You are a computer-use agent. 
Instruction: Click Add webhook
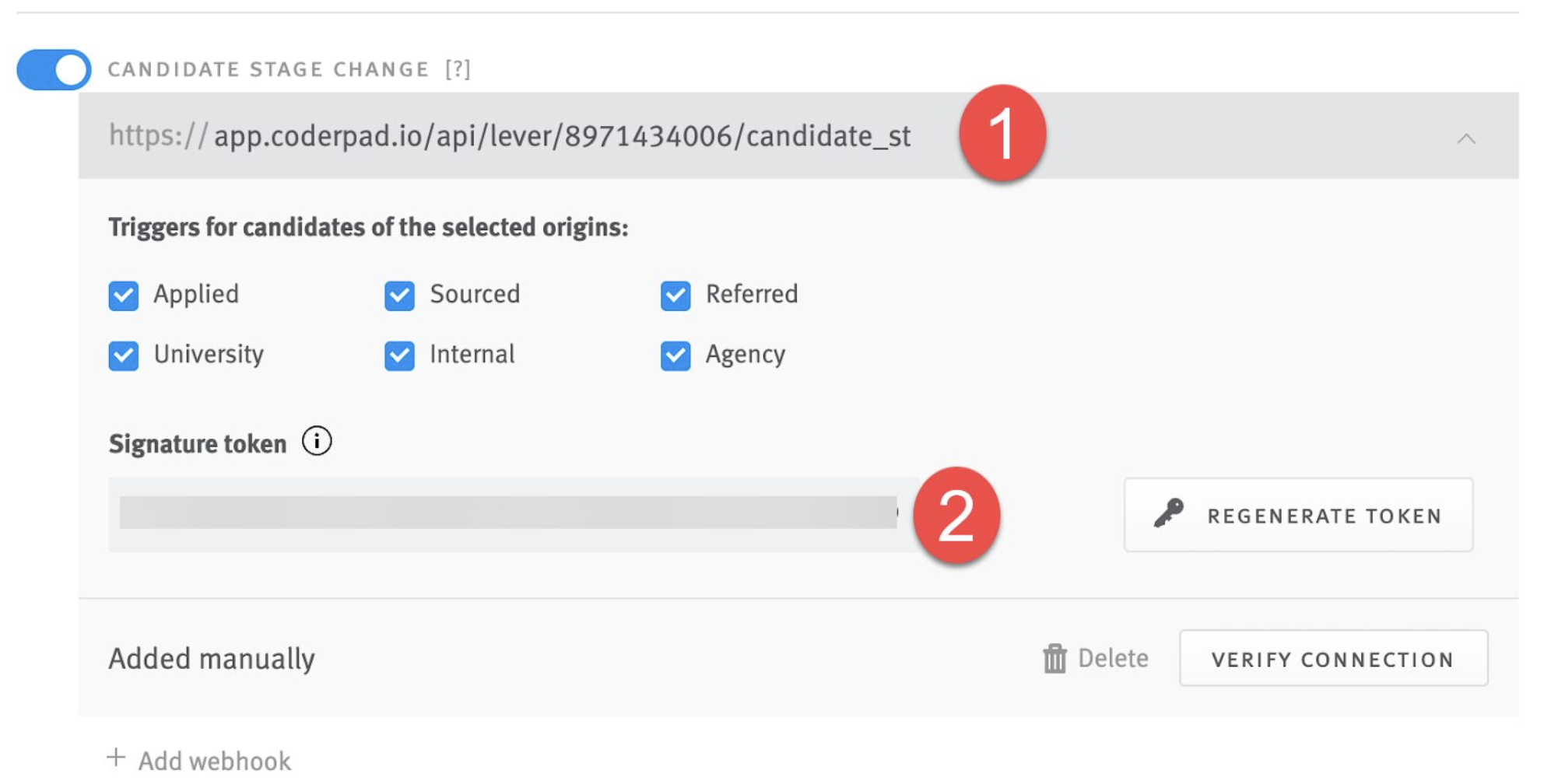212,758
